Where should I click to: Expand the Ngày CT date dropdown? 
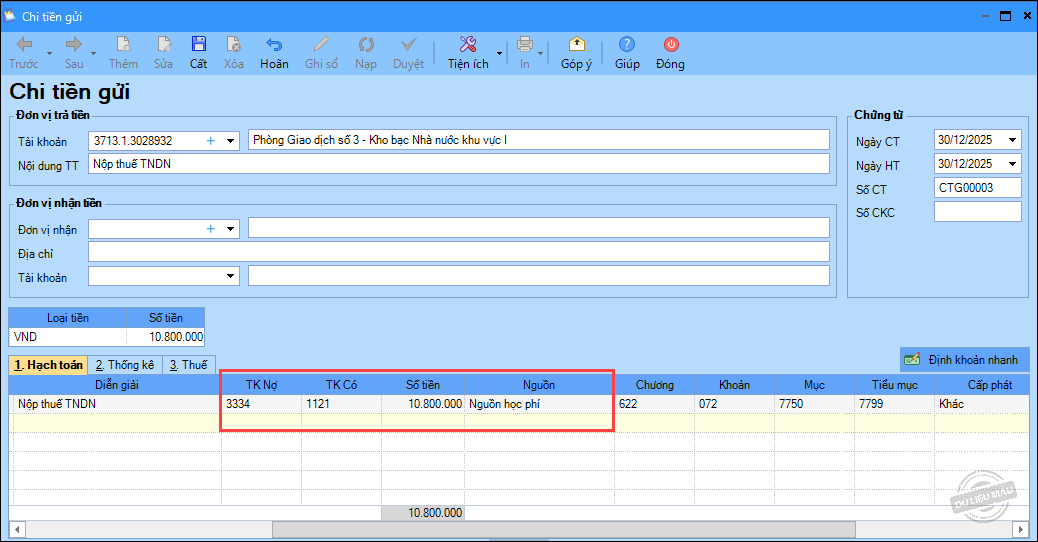[x=1013, y=141]
